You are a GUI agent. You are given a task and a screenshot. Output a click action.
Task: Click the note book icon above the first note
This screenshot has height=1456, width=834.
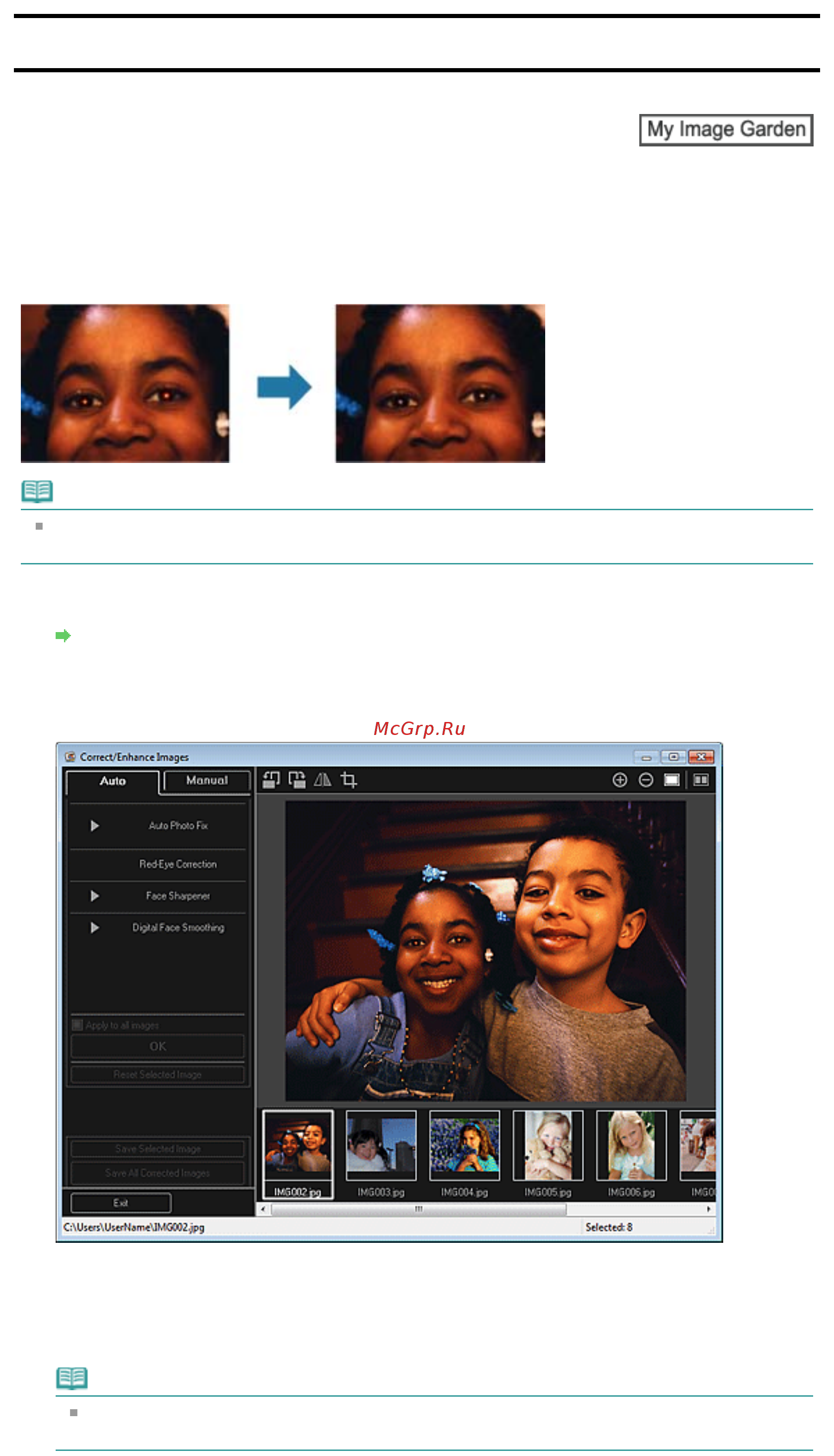coord(37,491)
